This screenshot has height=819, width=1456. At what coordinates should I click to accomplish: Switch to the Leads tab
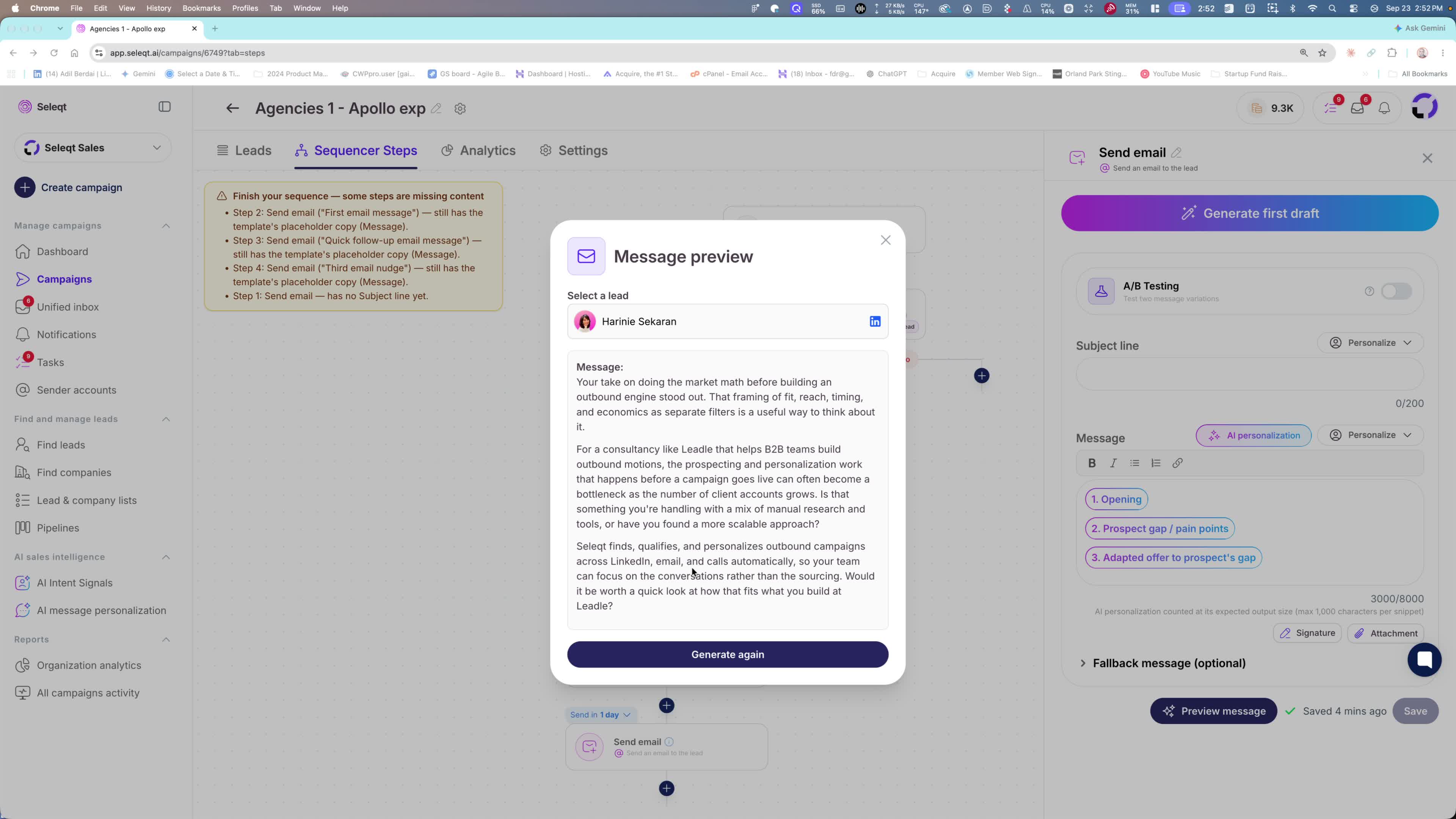[244, 151]
